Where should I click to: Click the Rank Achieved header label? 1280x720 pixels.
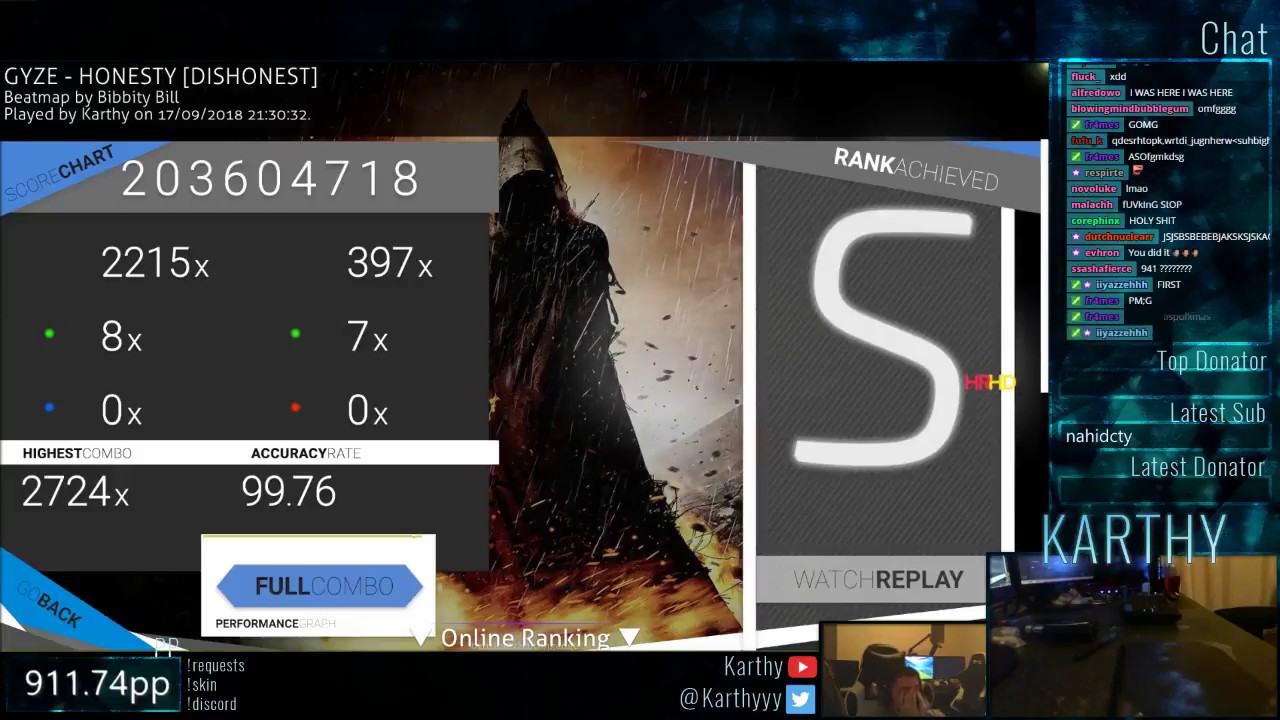[916, 169]
